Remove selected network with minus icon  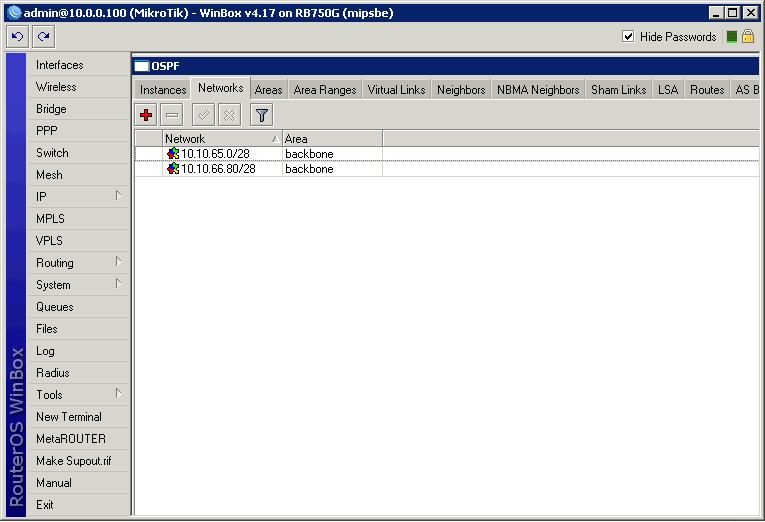pos(172,115)
